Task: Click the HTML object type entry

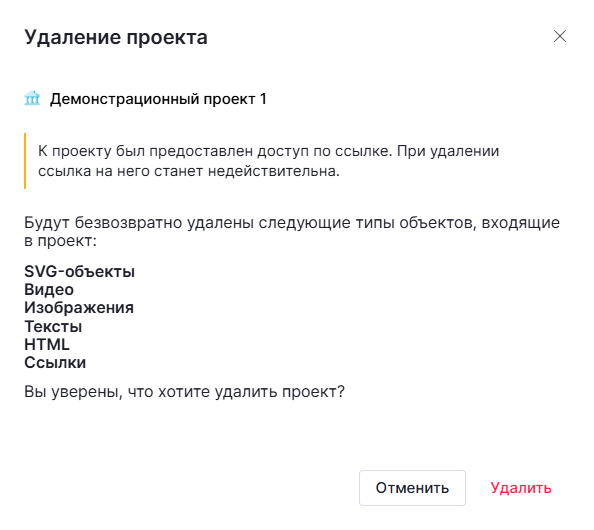Action: click(47, 344)
